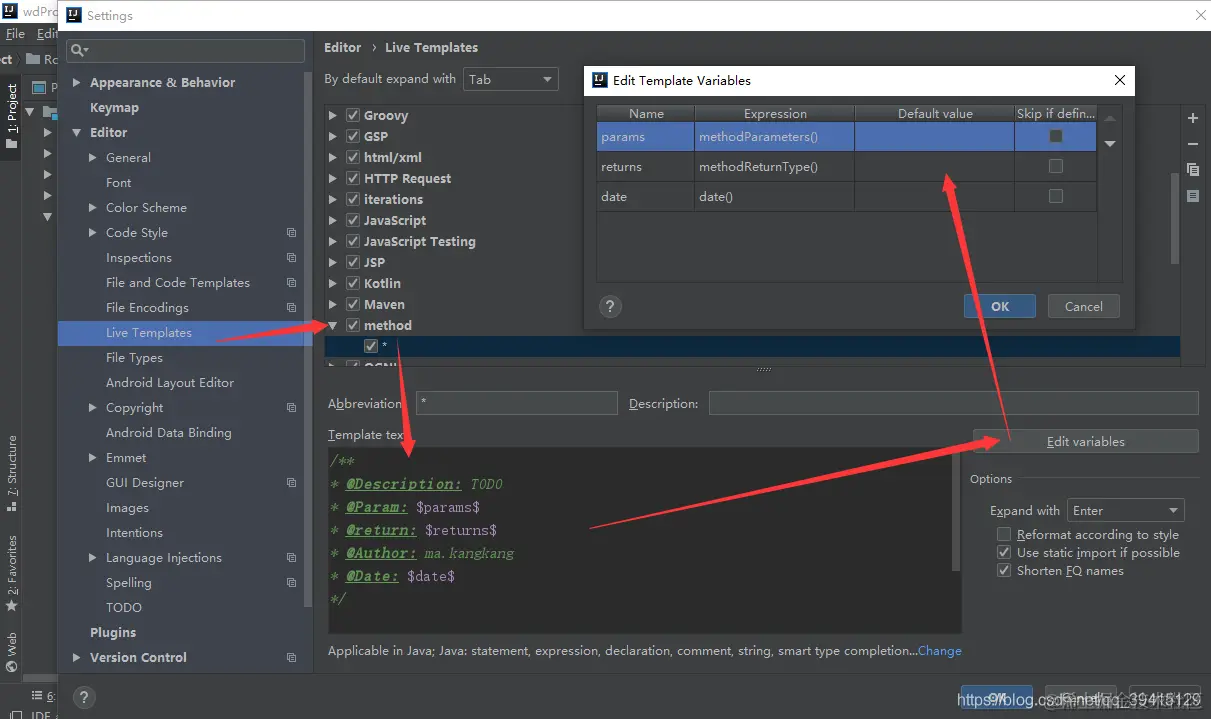Screen dimensions: 1211x719
Task: Click IntelliJ icon in Edit Template Variables title
Action: pos(600,80)
